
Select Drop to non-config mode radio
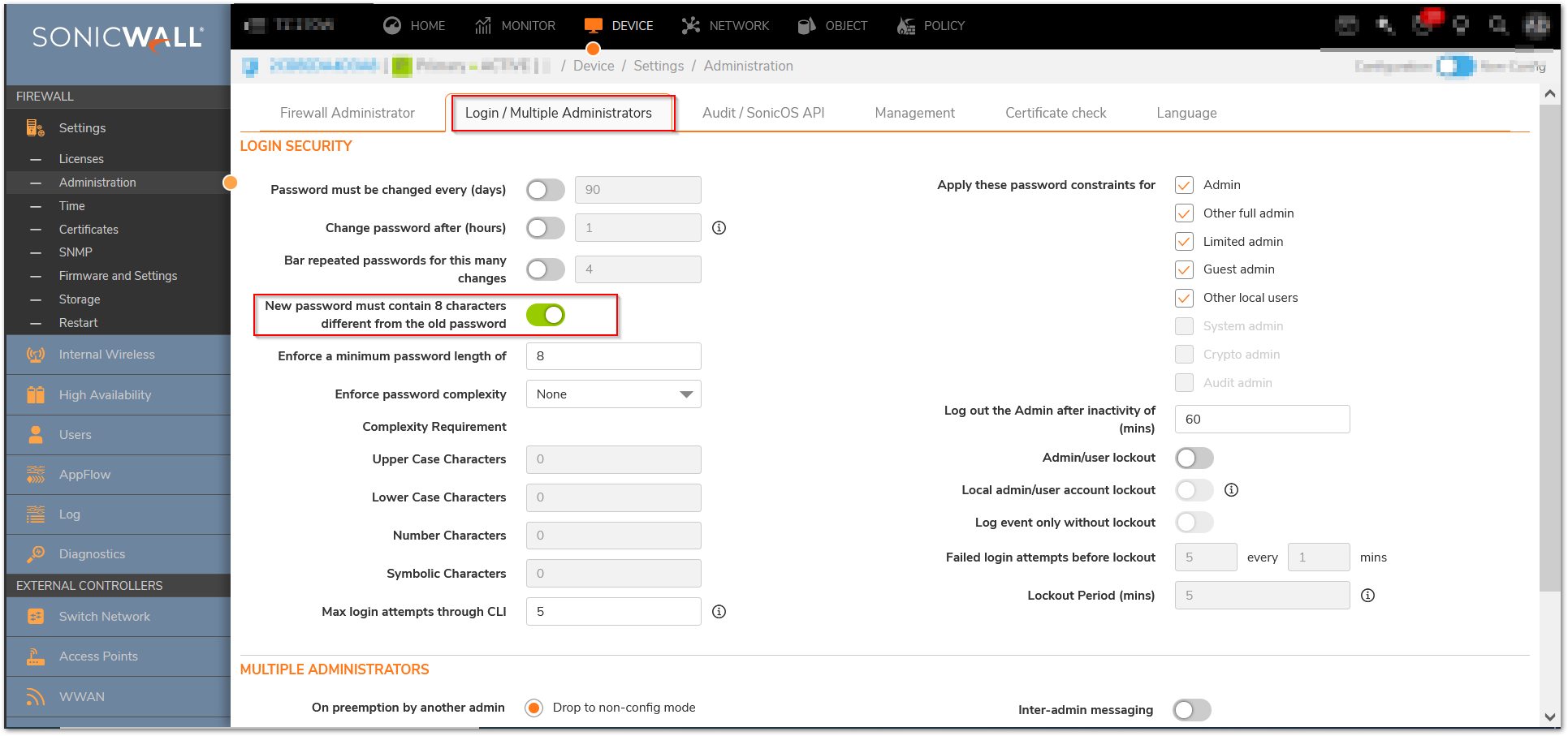(534, 708)
